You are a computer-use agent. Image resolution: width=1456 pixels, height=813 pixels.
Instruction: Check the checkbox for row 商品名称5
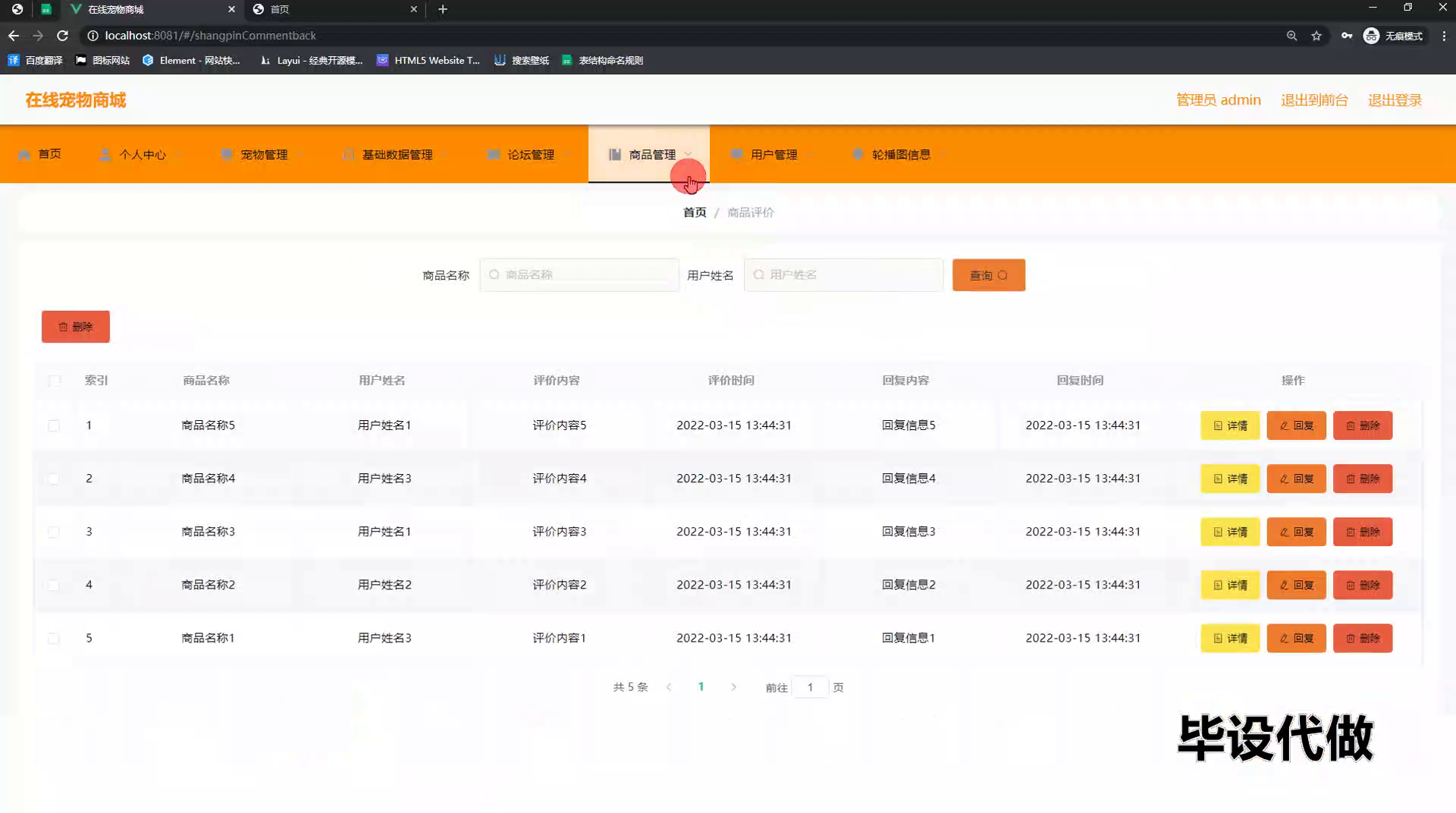(x=54, y=425)
